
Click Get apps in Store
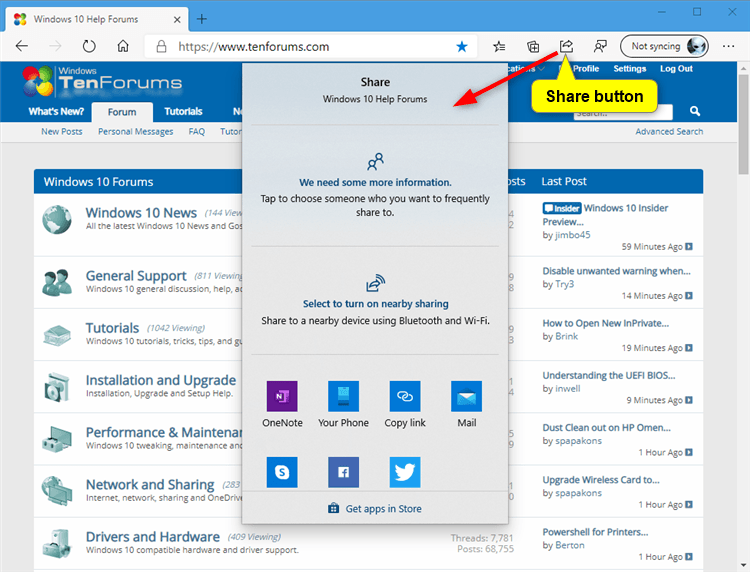coord(375,508)
